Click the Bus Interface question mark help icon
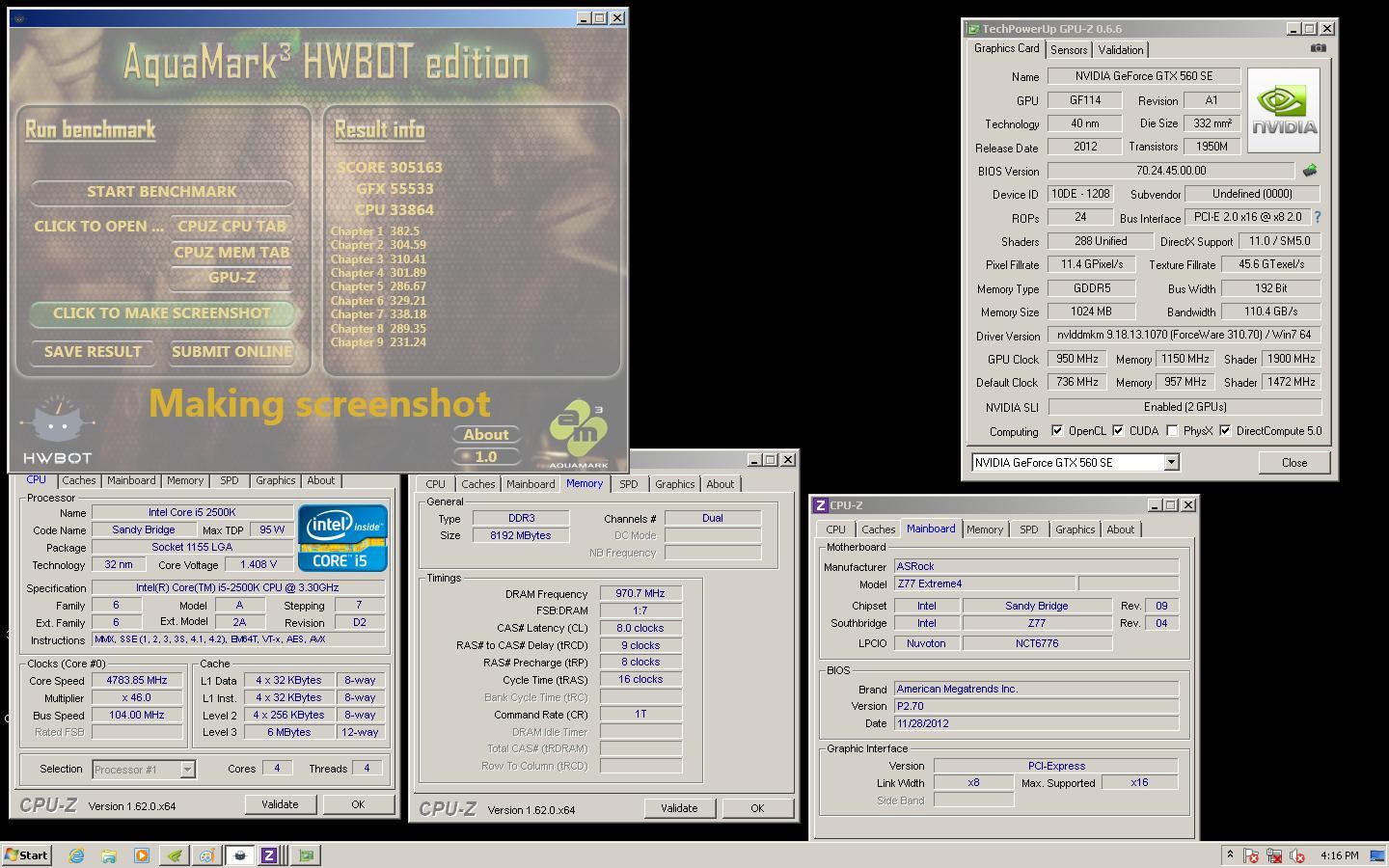 (1318, 217)
